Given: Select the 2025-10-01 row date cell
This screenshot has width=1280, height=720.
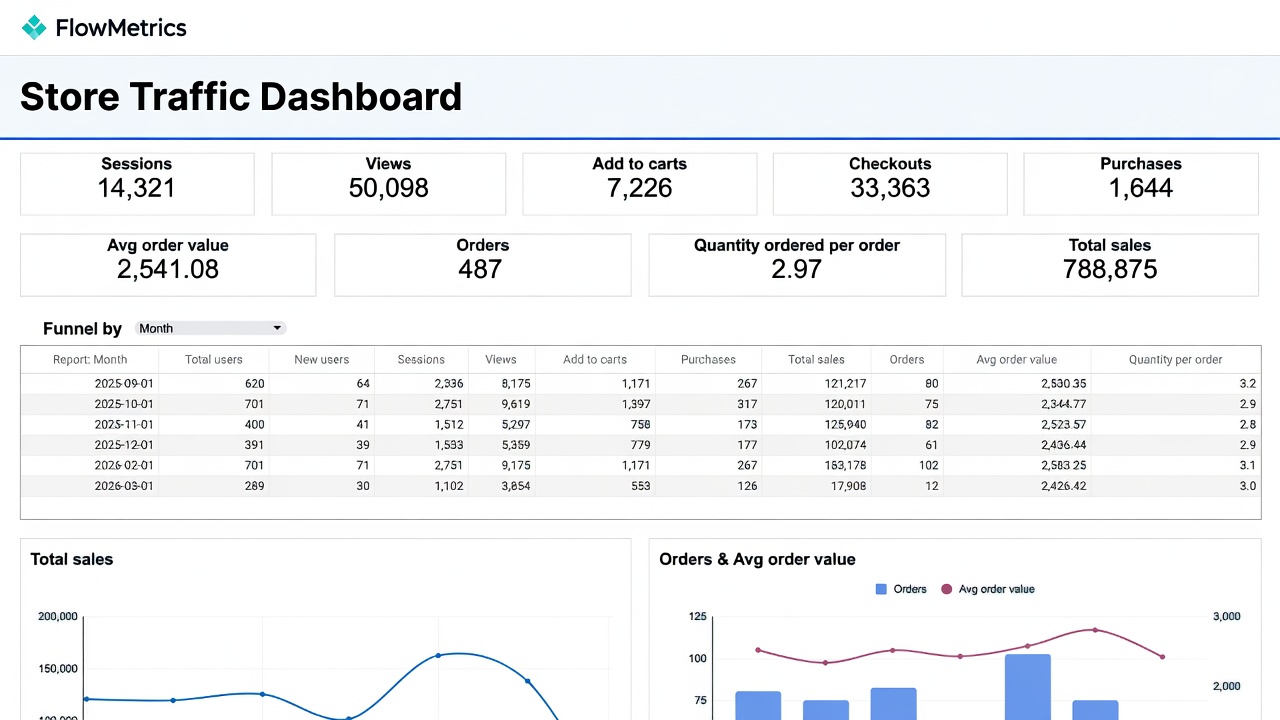Looking at the screenshot, I should click(x=124, y=404).
